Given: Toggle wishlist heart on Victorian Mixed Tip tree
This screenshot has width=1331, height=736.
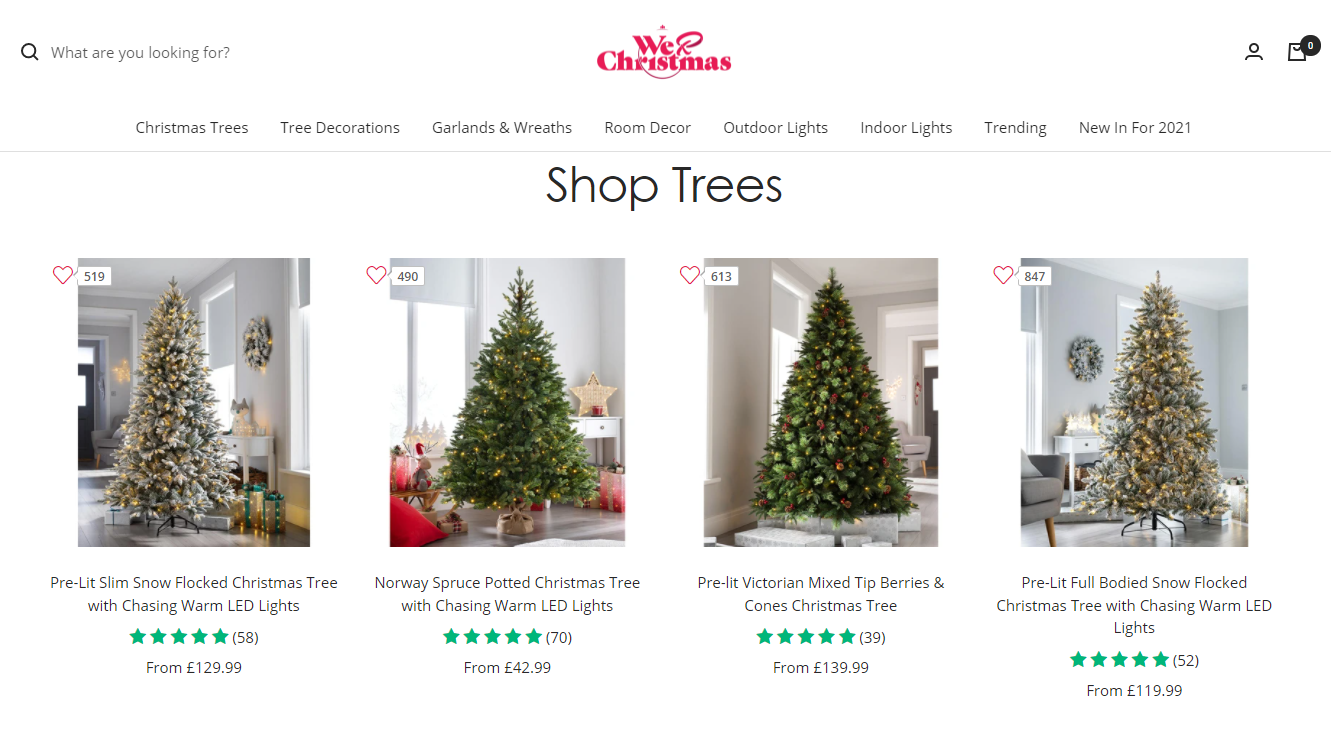Looking at the screenshot, I should [690, 275].
